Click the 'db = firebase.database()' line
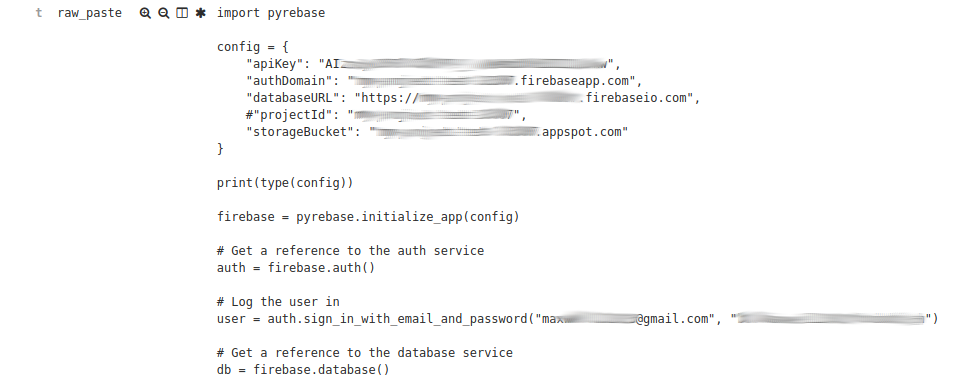Viewport: 966px width, 391px height. [303, 370]
